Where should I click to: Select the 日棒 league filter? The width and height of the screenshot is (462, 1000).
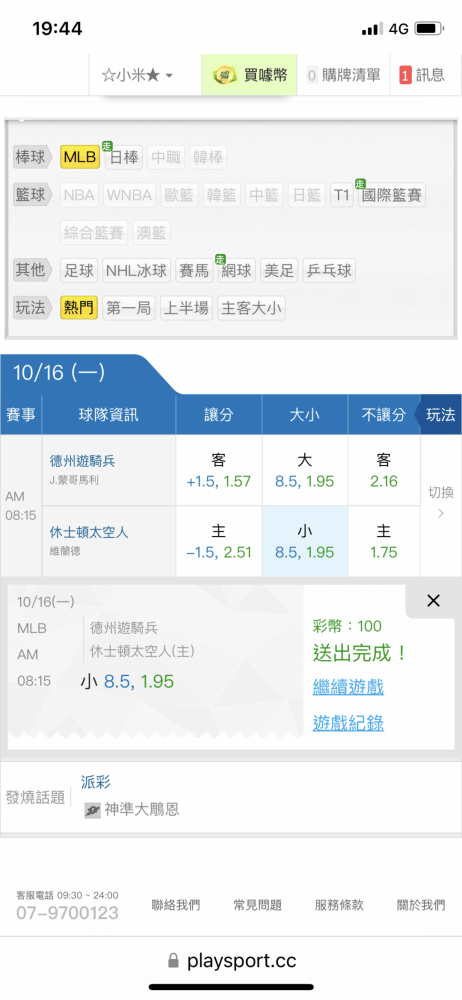pos(124,158)
